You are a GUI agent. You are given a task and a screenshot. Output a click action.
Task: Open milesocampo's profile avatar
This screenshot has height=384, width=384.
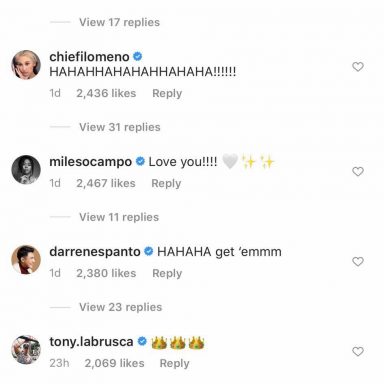26,169
